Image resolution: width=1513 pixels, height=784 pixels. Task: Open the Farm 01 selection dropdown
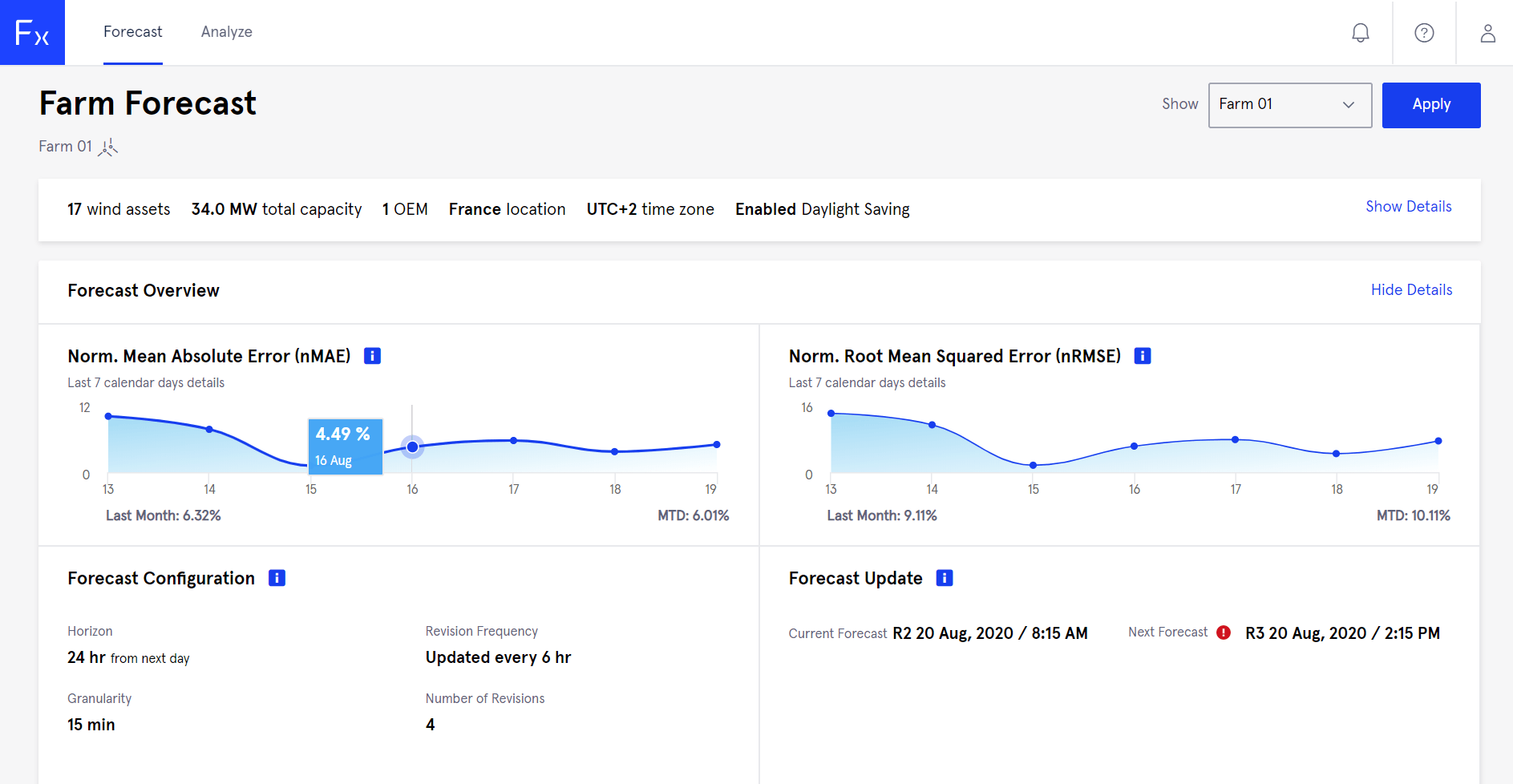[1289, 105]
